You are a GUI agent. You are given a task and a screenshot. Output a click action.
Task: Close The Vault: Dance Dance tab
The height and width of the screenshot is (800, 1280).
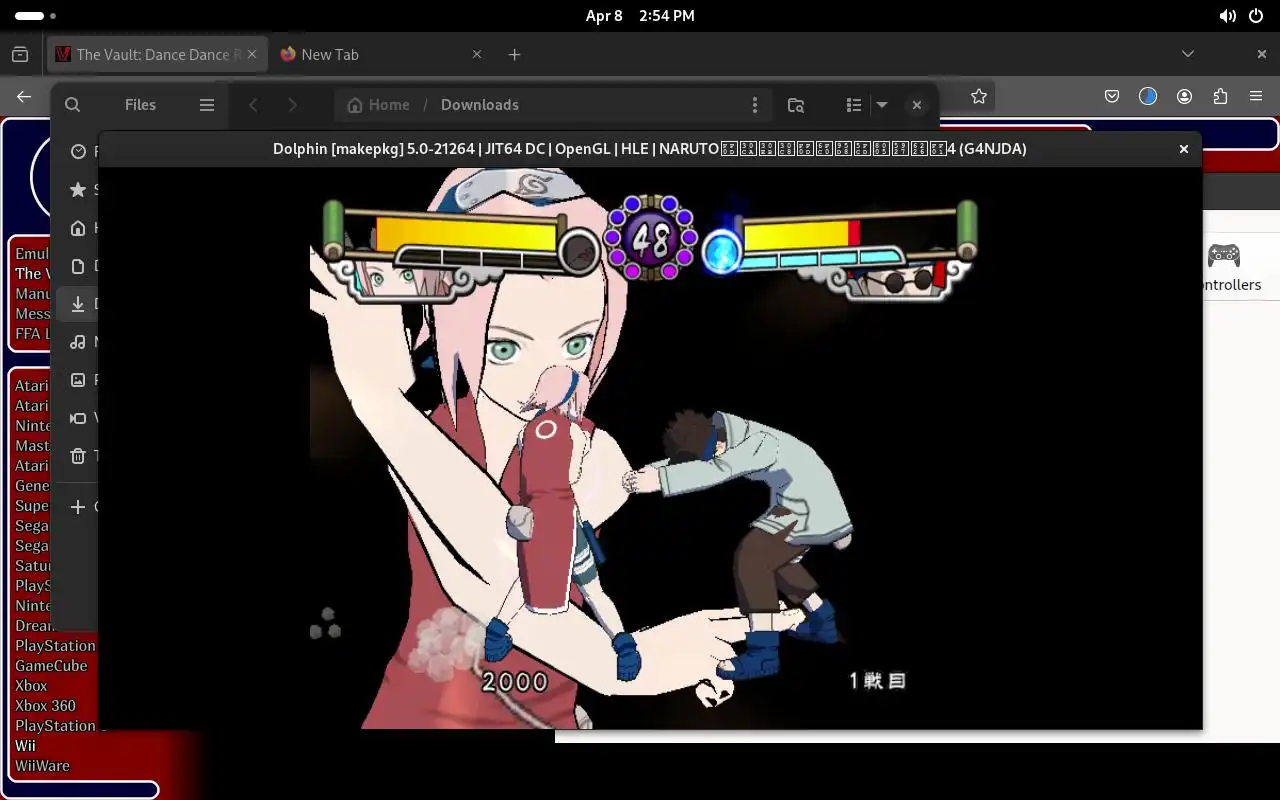click(253, 55)
